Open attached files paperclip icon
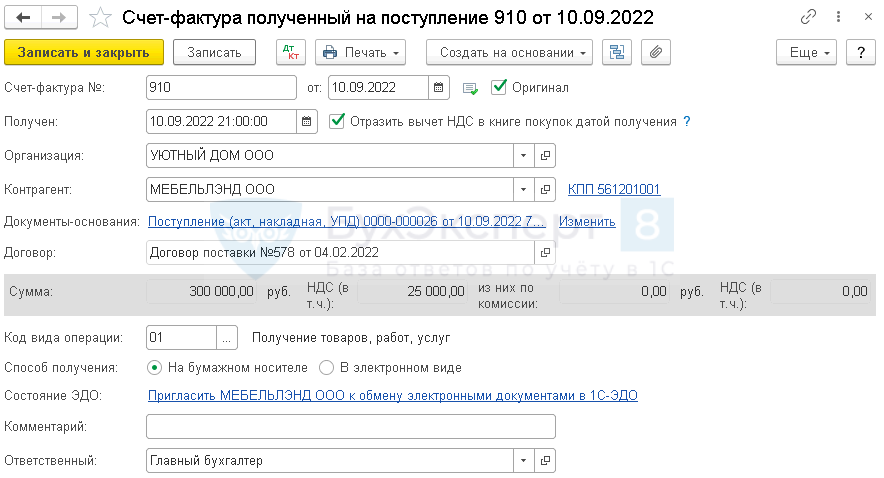This screenshot has width=884, height=478. 655,53
